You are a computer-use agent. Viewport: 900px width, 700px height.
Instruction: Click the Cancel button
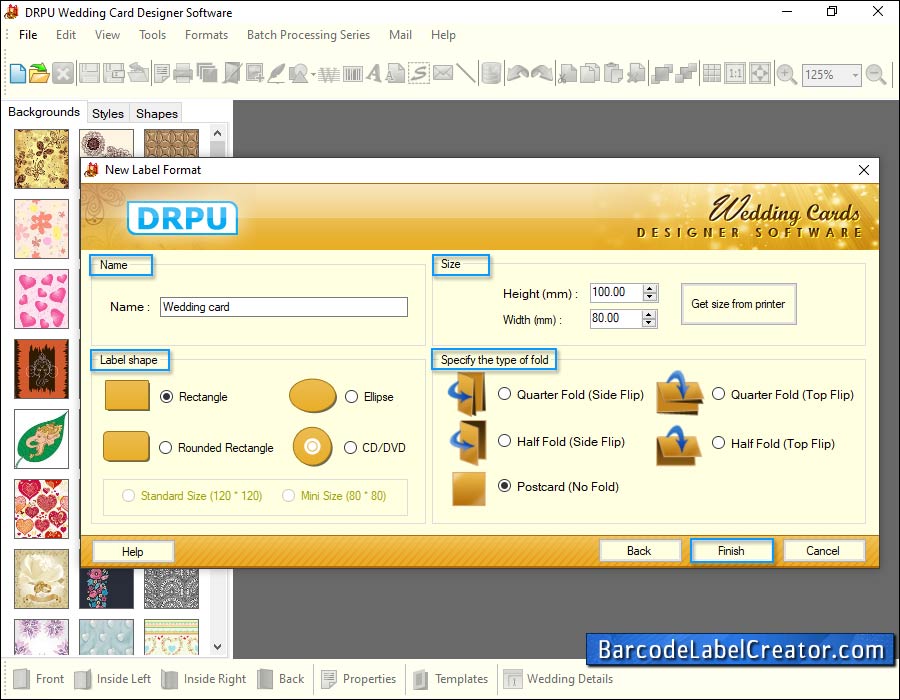tap(823, 551)
